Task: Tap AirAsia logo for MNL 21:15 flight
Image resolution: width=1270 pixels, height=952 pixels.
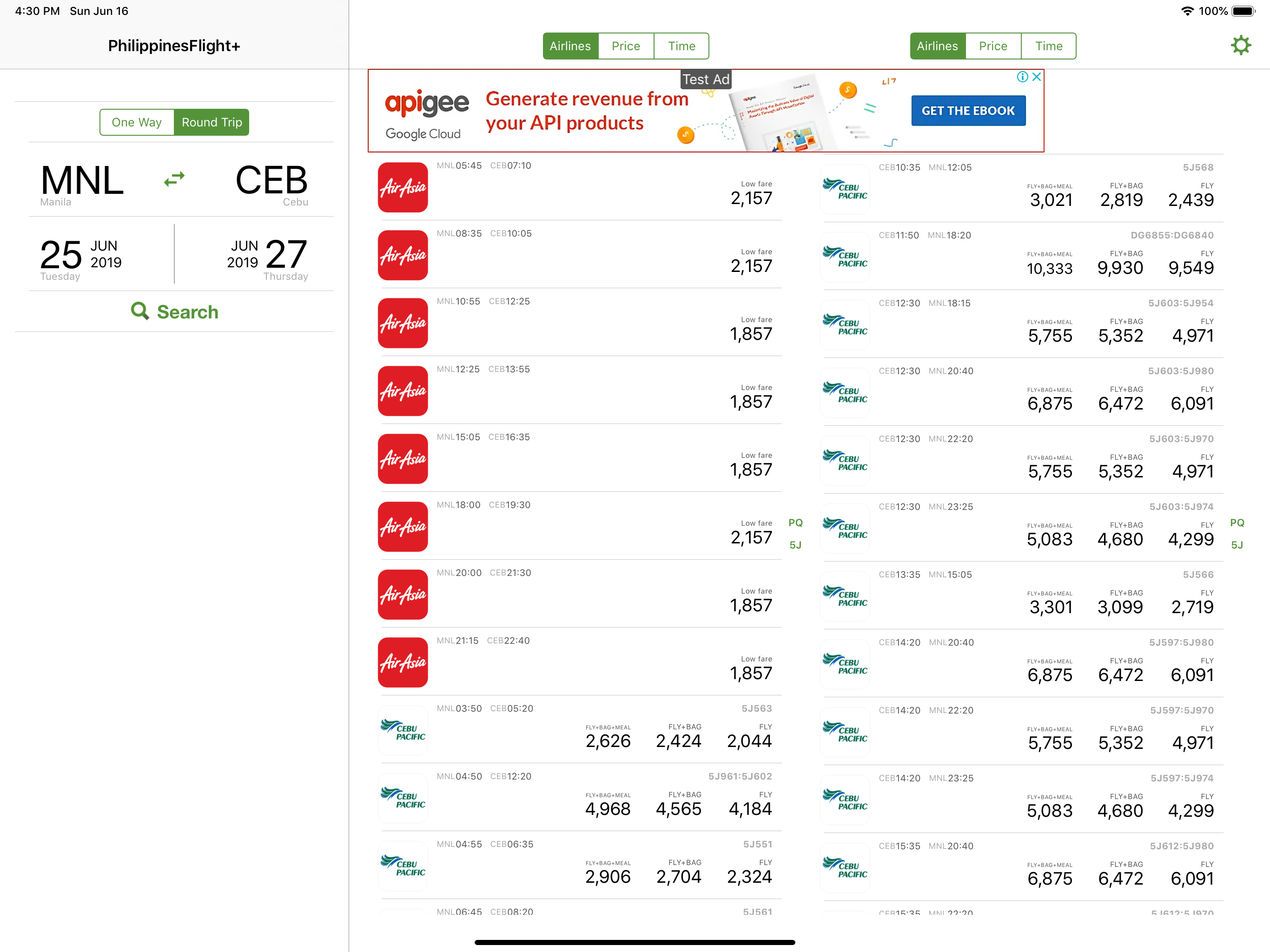Action: [x=403, y=662]
